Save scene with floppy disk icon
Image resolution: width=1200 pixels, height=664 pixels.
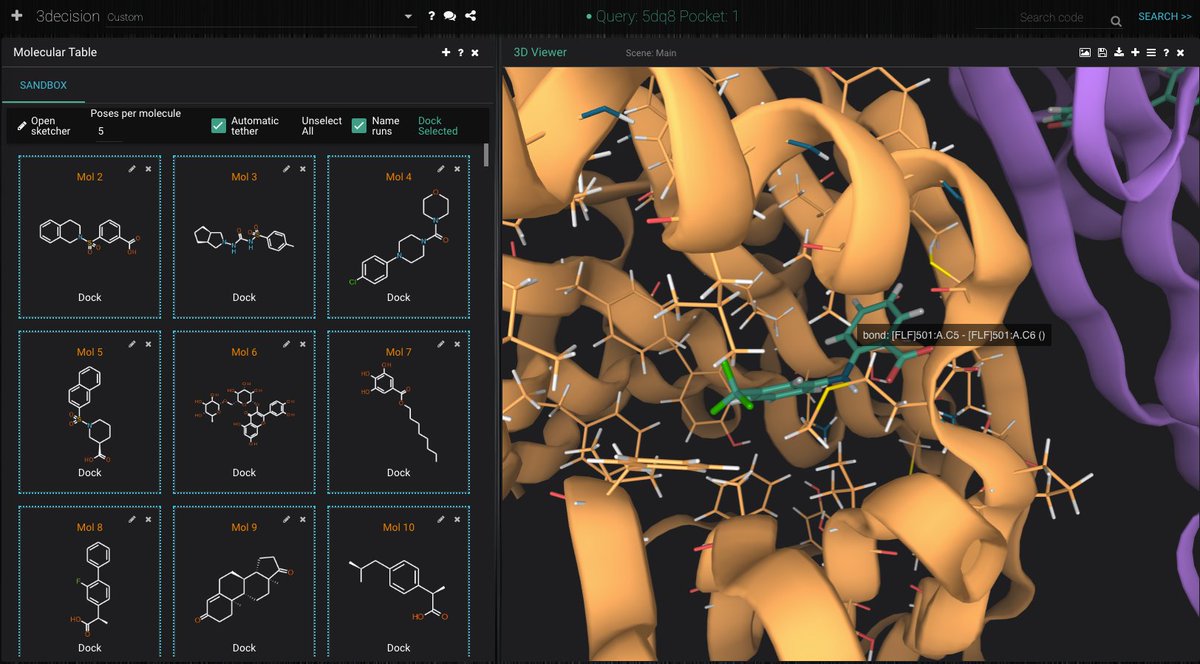(1102, 52)
